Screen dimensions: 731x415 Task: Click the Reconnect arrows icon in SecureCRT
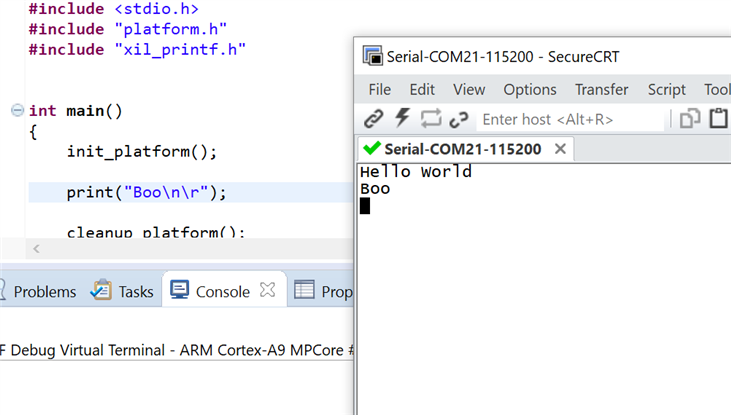pyautogui.click(x=431, y=118)
